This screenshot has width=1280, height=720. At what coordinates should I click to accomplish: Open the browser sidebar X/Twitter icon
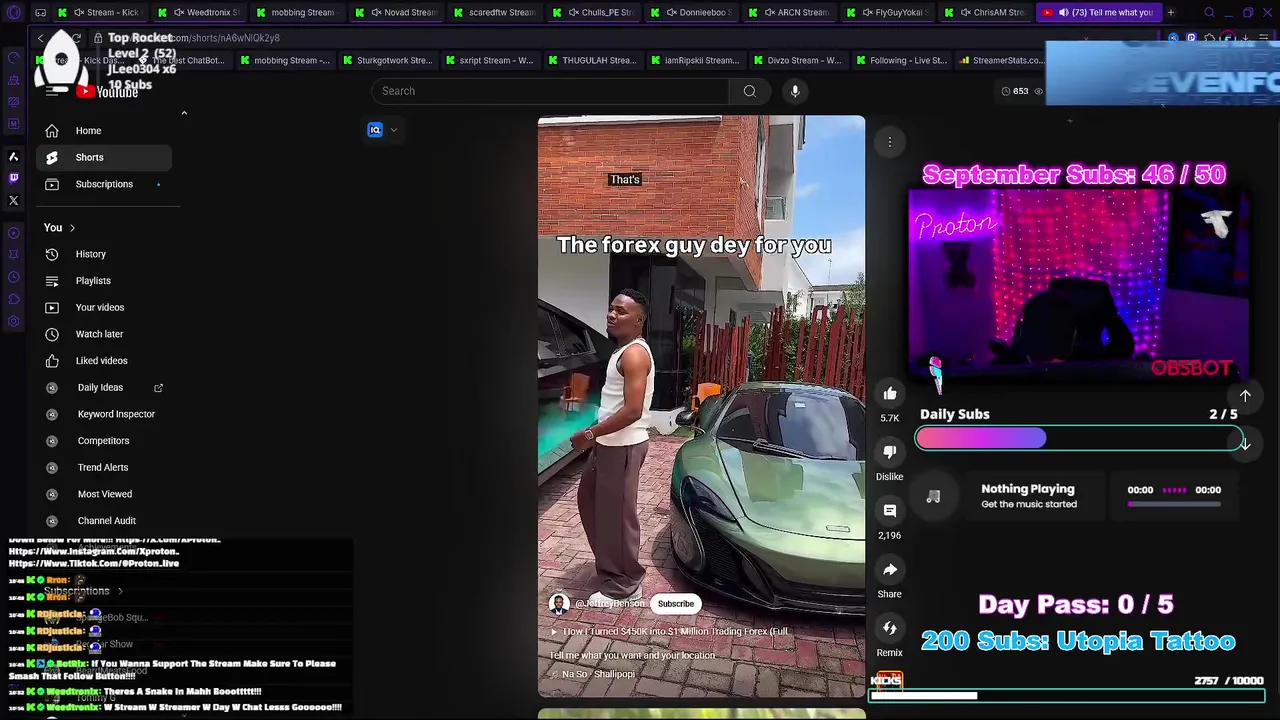pyautogui.click(x=14, y=200)
